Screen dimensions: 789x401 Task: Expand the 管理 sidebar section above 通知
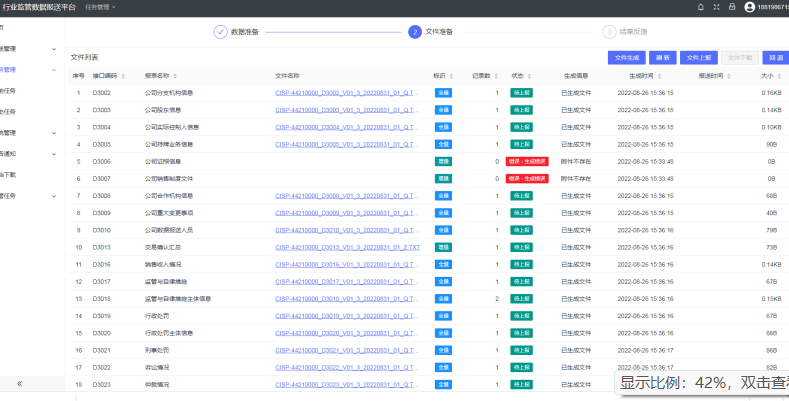pos(54,133)
